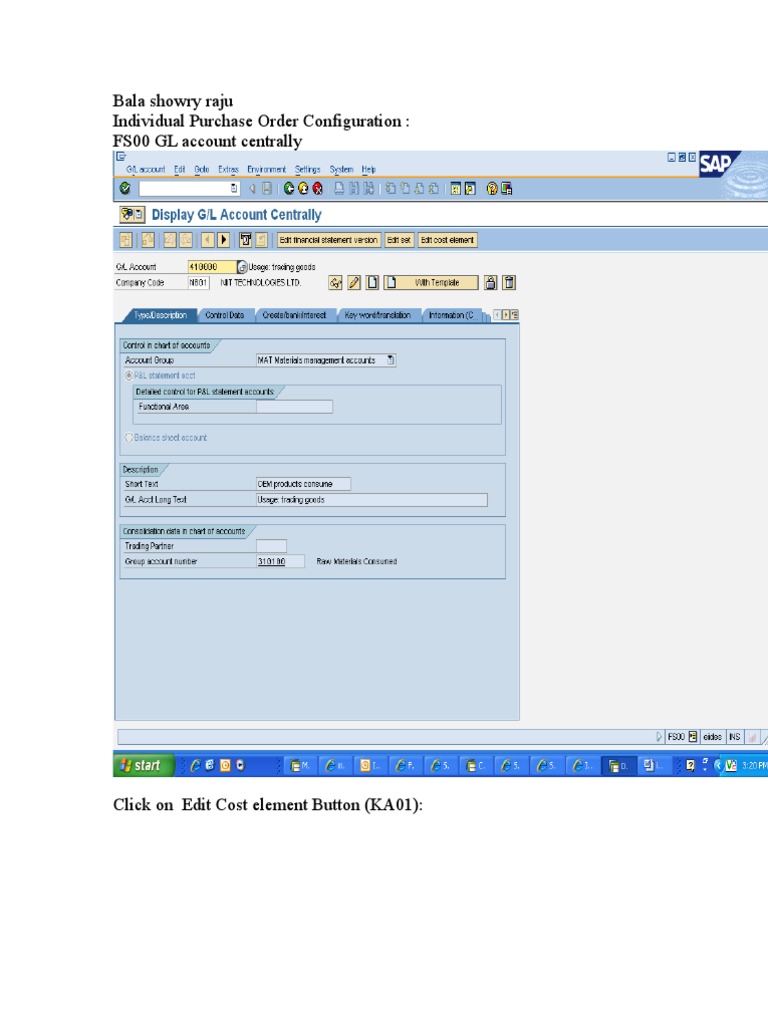Click the With Template button
Viewport: 768px width, 1024px height.
click(431, 282)
